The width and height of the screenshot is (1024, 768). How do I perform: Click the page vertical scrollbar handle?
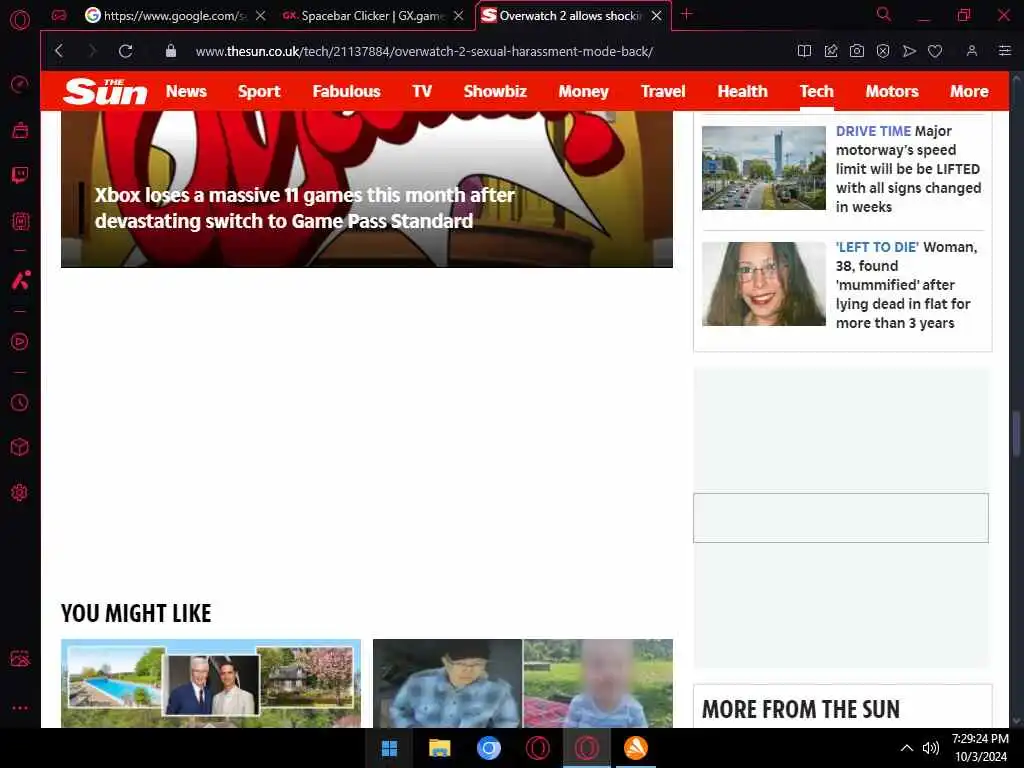click(1016, 434)
